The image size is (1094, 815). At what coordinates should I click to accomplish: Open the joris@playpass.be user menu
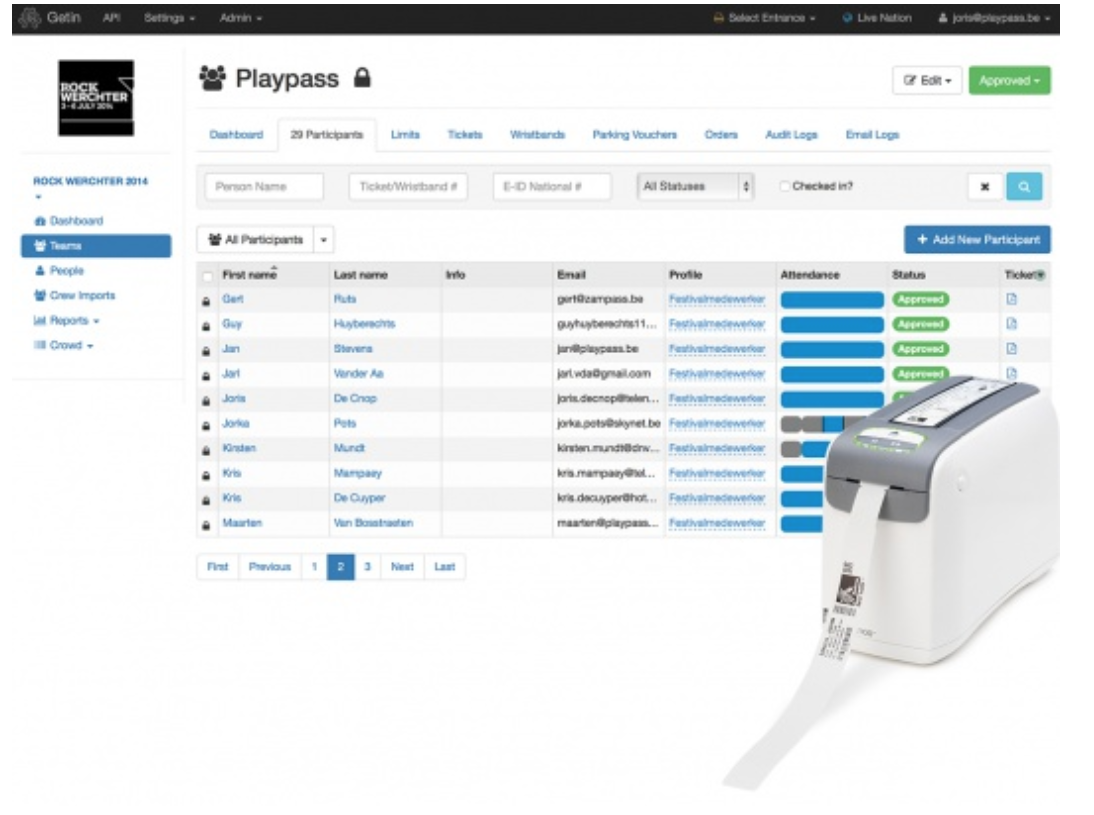(994, 17)
